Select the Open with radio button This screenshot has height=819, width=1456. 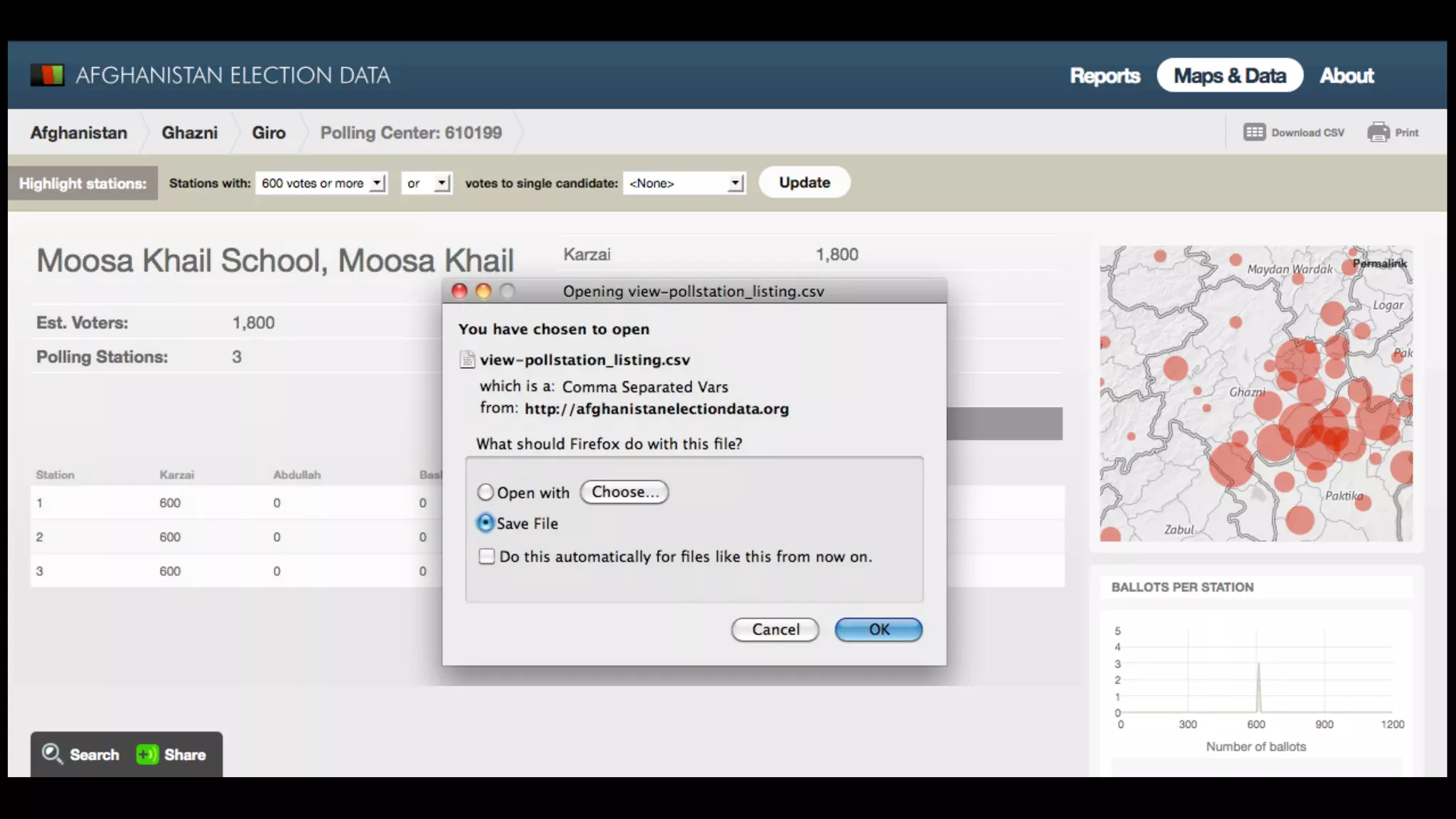pyautogui.click(x=486, y=492)
